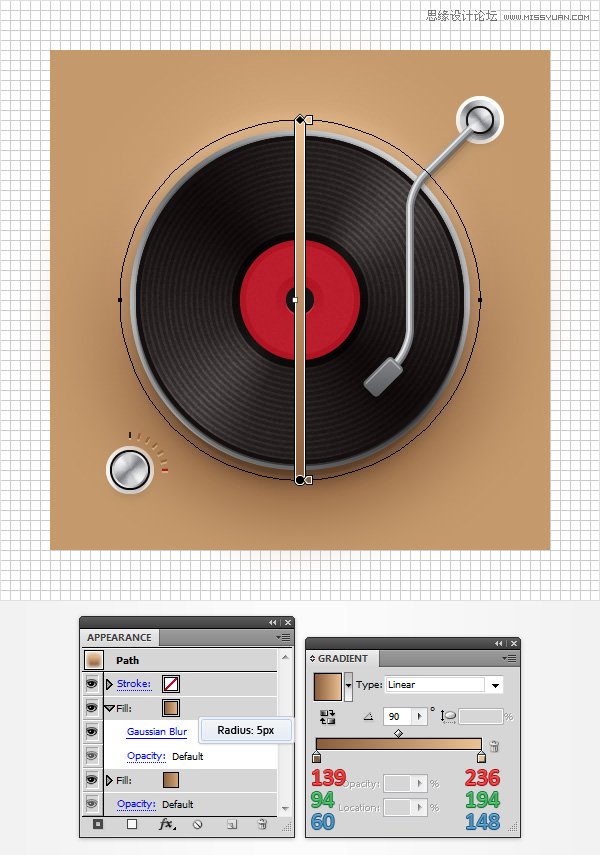Click the right anchor of the circle outline
This screenshot has height=855, width=600.
pos(479,299)
